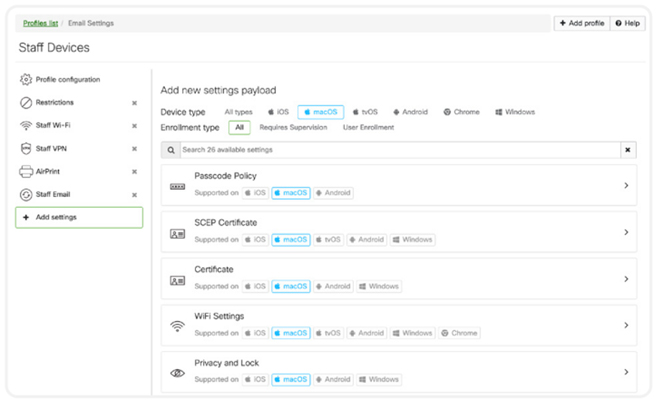Select the iOS device type filter
This screenshot has height=400, width=660.
click(278, 112)
